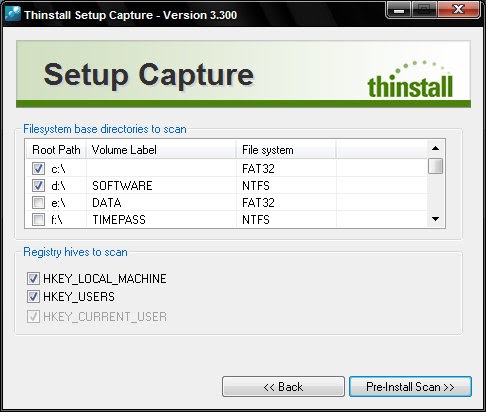This screenshot has width=486, height=412.
Task: Start the Pre-Install Scan >> button
Action: click(x=410, y=387)
